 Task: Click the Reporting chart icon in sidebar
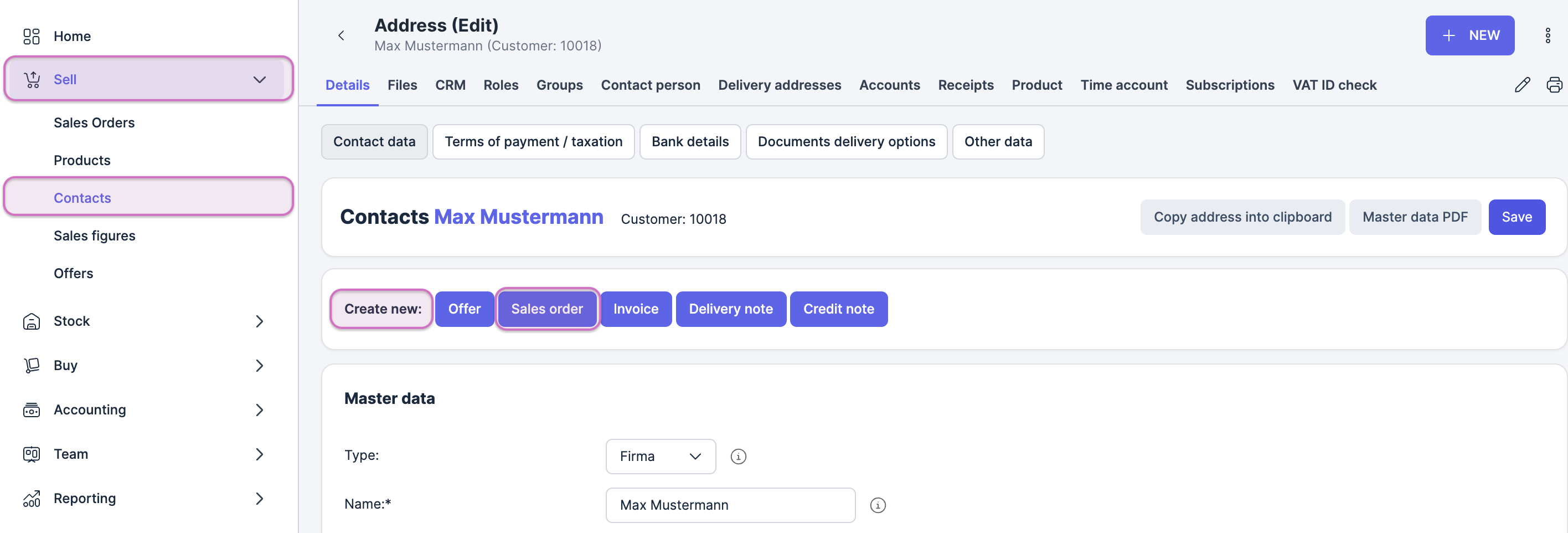pos(32,498)
